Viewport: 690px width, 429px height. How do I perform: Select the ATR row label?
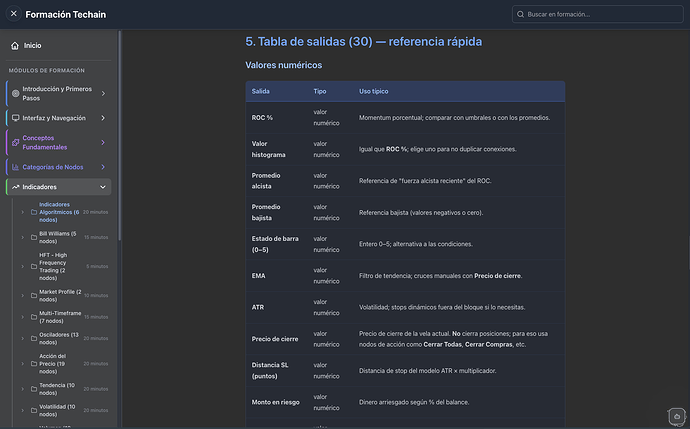point(258,308)
